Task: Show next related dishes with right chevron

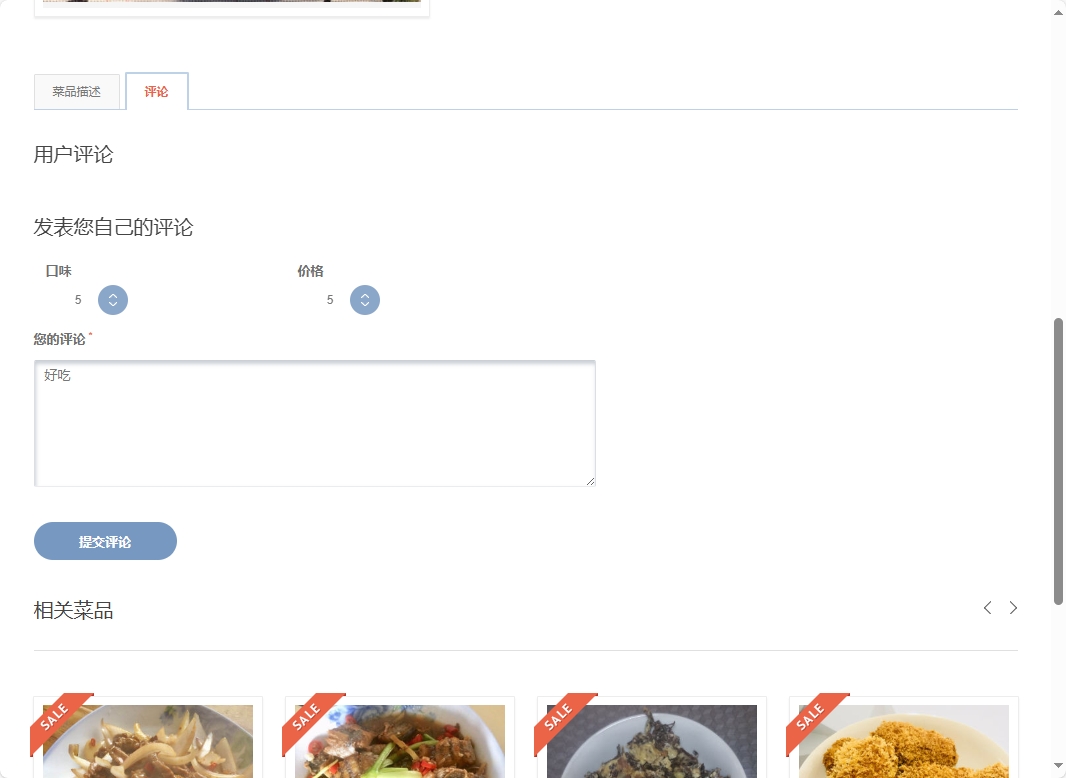Action: (1013, 608)
